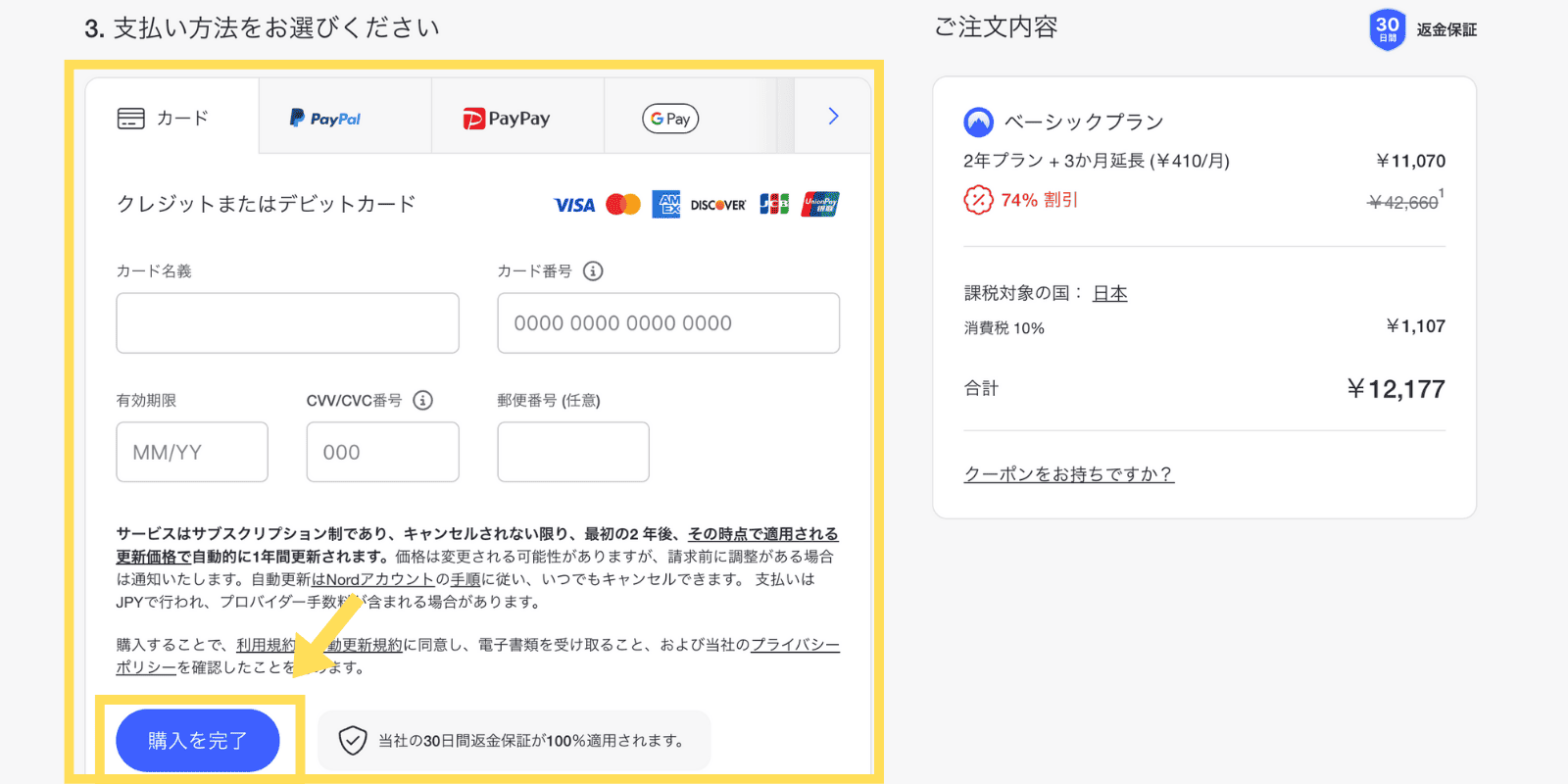Image resolution: width=1568 pixels, height=784 pixels.
Task: Click the VISA card logo
Action: (x=574, y=205)
